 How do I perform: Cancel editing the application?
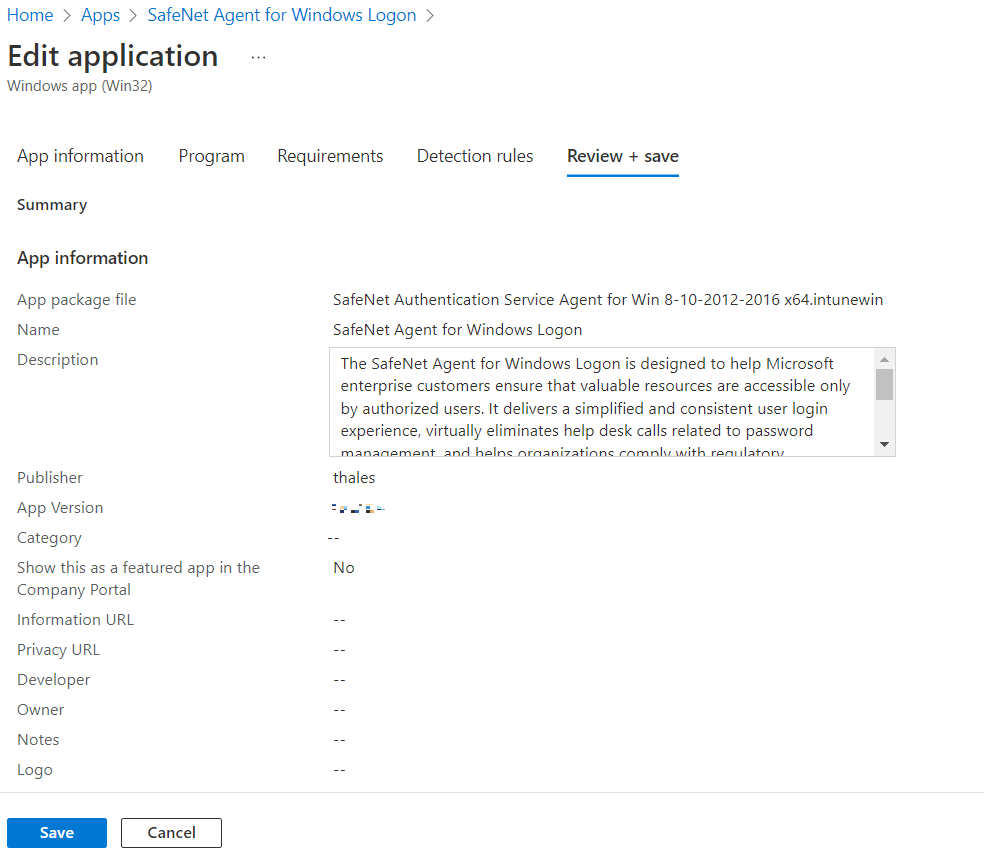click(x=171, y=832)
